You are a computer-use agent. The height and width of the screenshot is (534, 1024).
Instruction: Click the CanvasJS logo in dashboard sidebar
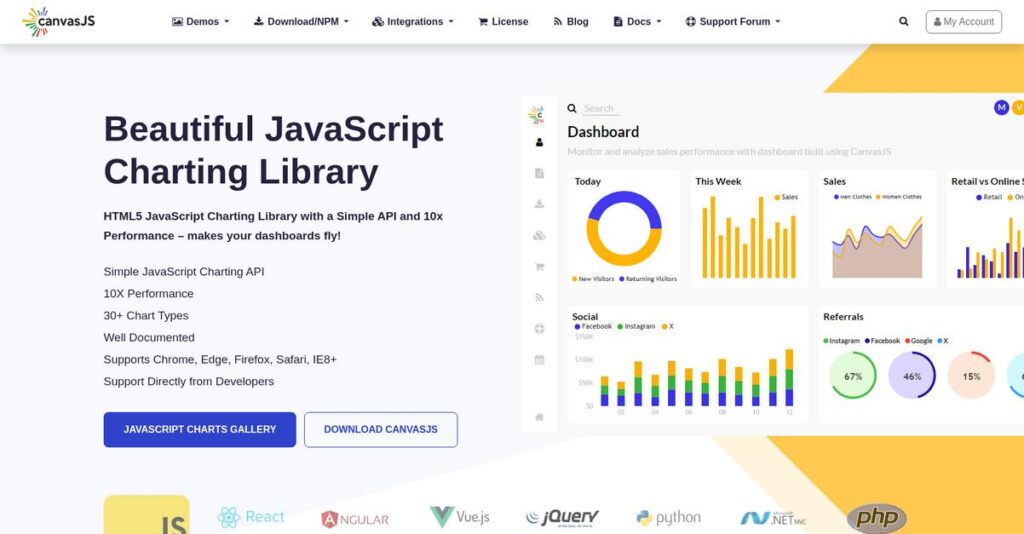coord(537,115)
